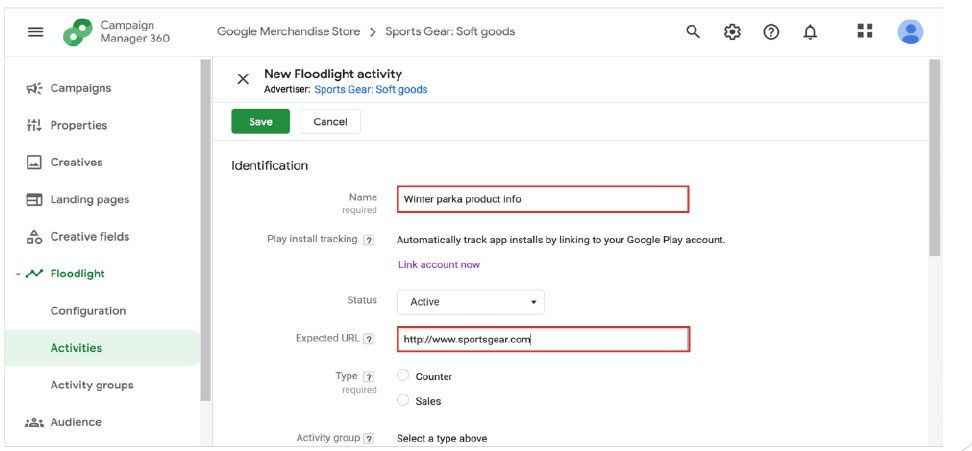
Task: Open Properties in the sidebar
Action: (79, 125)
